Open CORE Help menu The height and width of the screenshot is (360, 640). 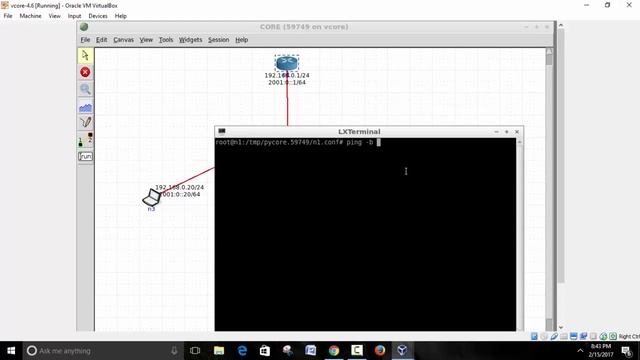pyautogui.click(x=242, y=40)
